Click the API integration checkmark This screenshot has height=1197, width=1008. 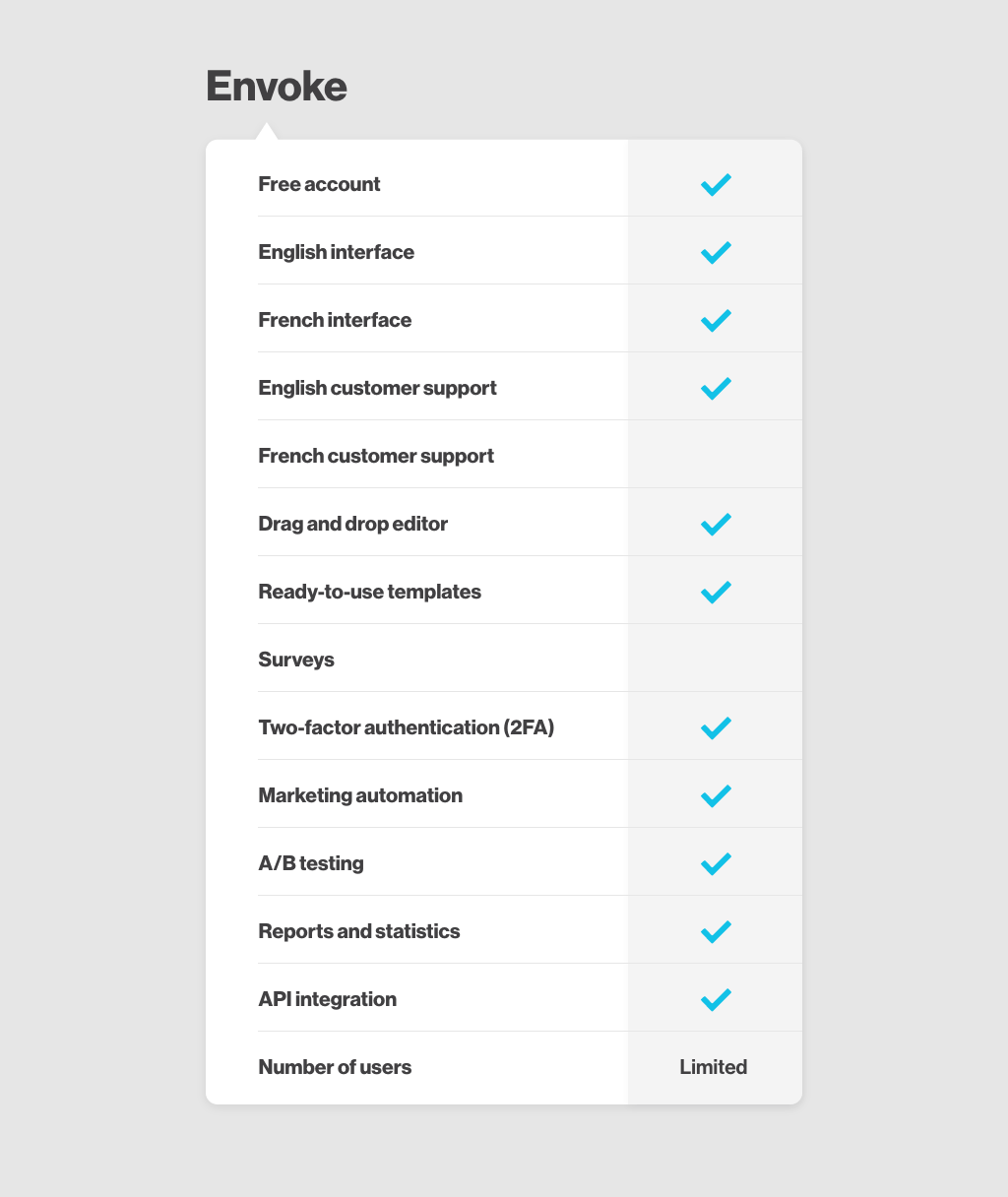[x=716, y=999]
